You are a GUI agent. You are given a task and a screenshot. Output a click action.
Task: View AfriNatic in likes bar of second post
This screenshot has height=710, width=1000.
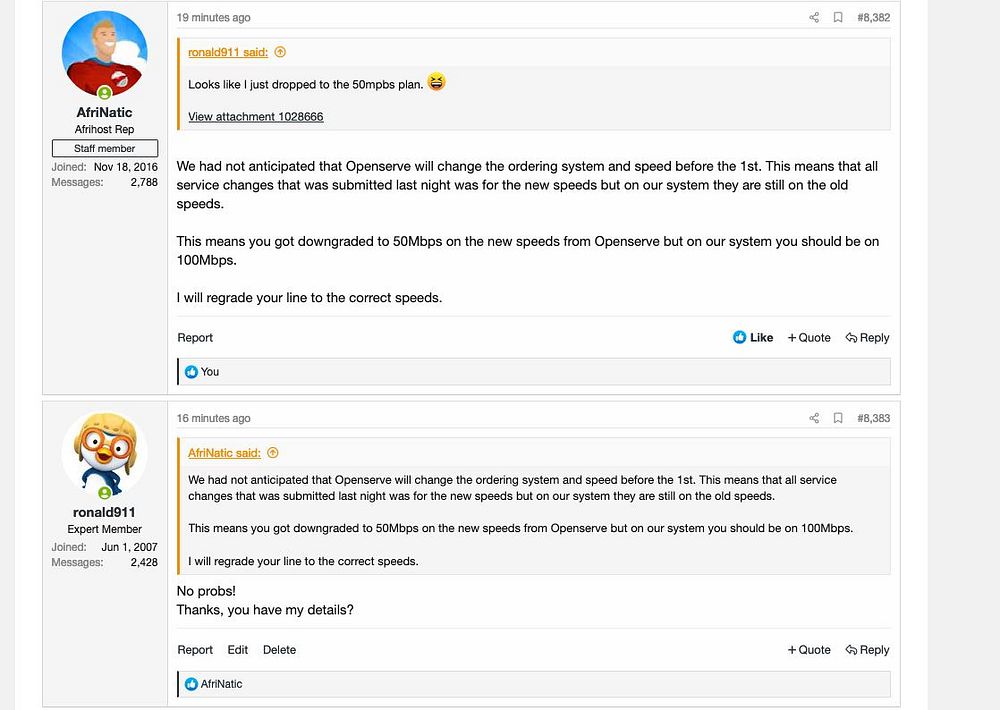coord(221,684)
